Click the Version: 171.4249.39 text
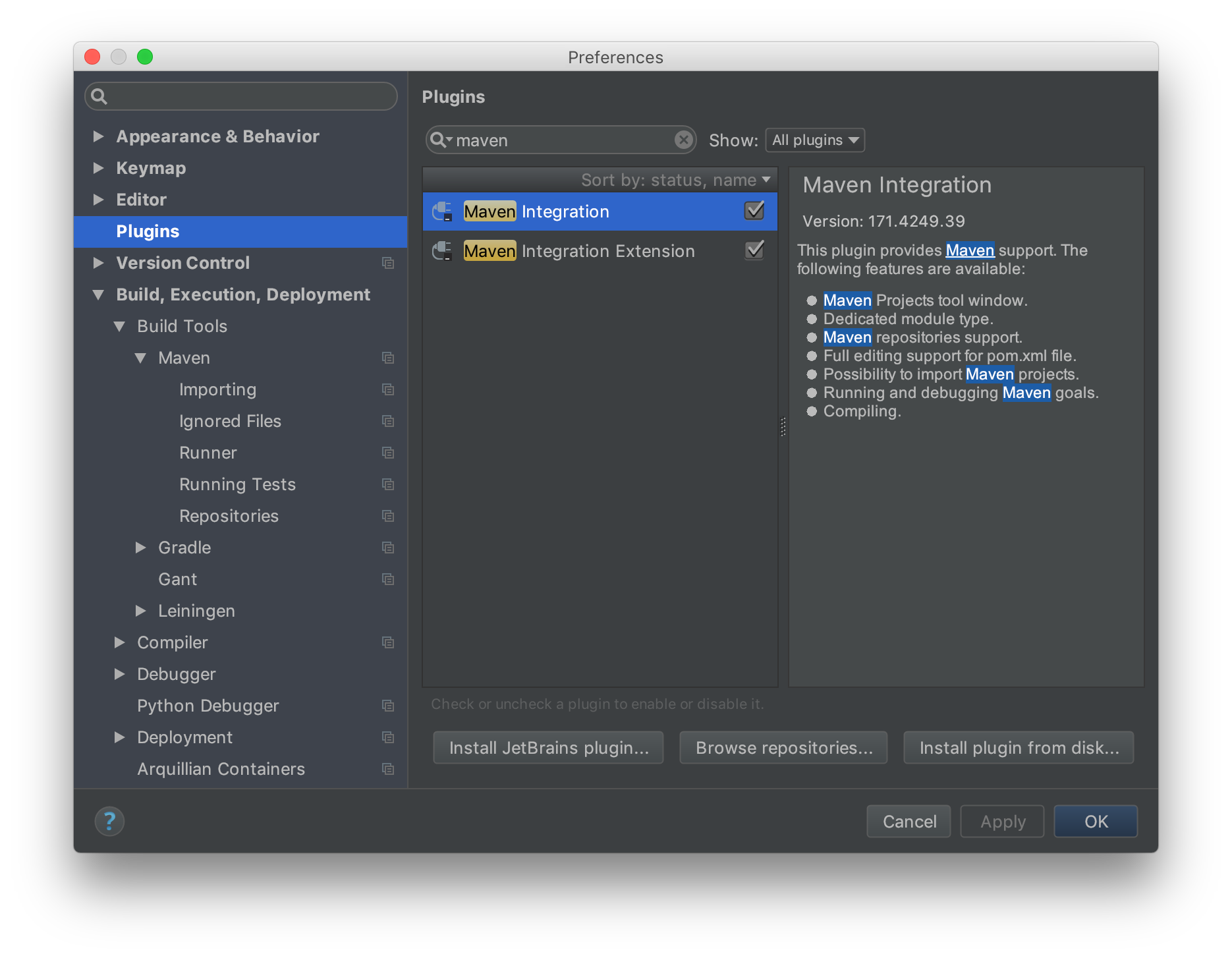Screen dimensions: 1232x958 (x=883, y=221)
